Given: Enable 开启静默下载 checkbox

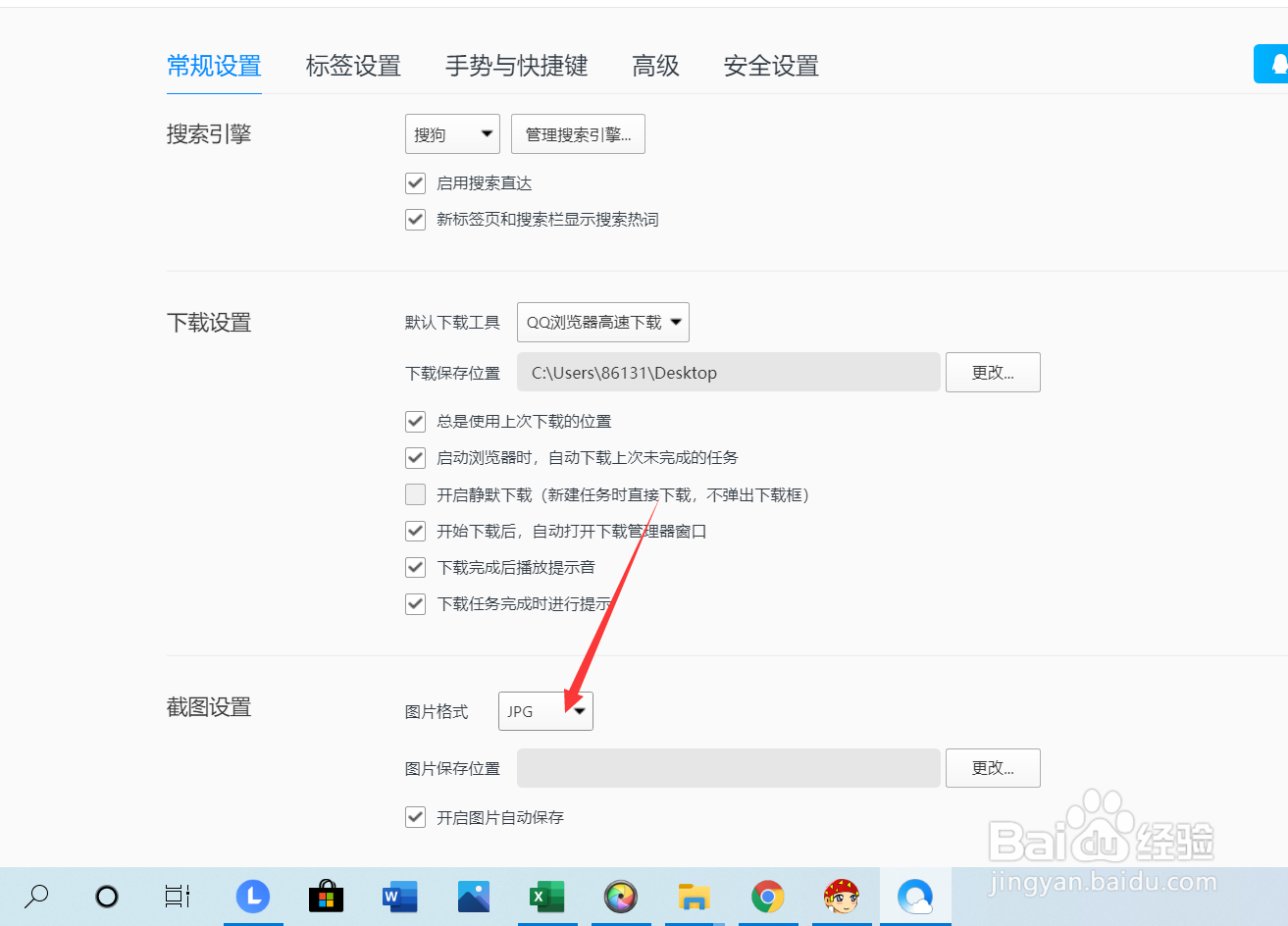Looking at the screenshot, I should coord(415,494).
